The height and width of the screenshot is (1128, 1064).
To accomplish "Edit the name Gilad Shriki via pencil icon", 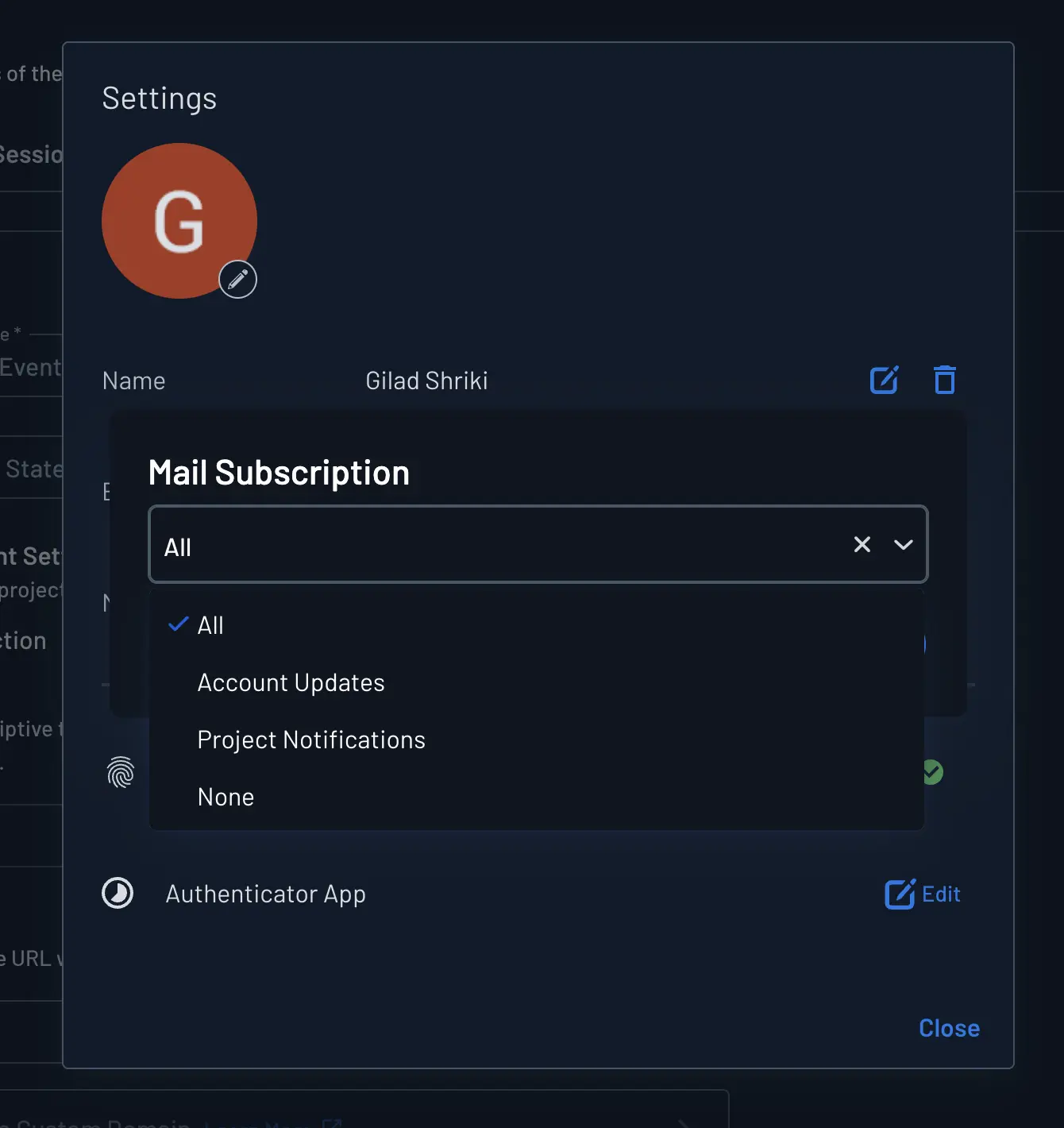I will (885, 380).
